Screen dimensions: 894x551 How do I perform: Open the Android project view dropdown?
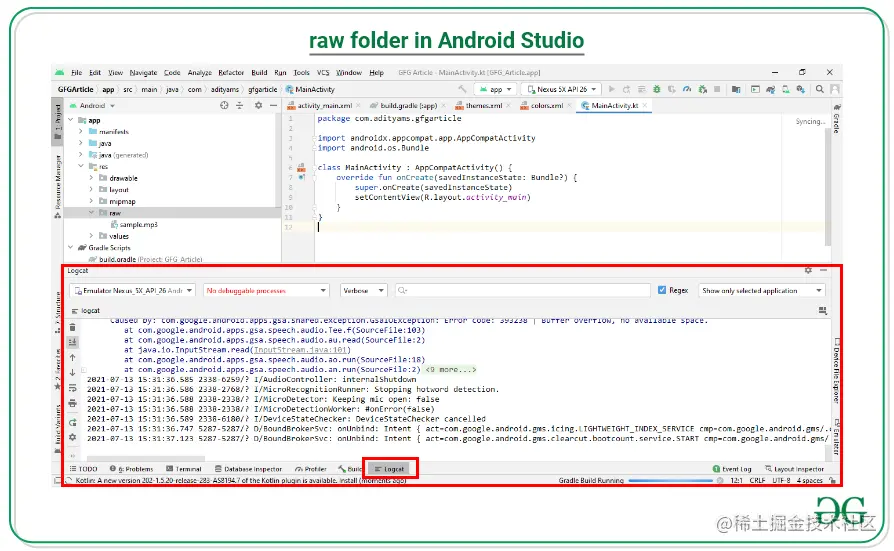(92, 106)
